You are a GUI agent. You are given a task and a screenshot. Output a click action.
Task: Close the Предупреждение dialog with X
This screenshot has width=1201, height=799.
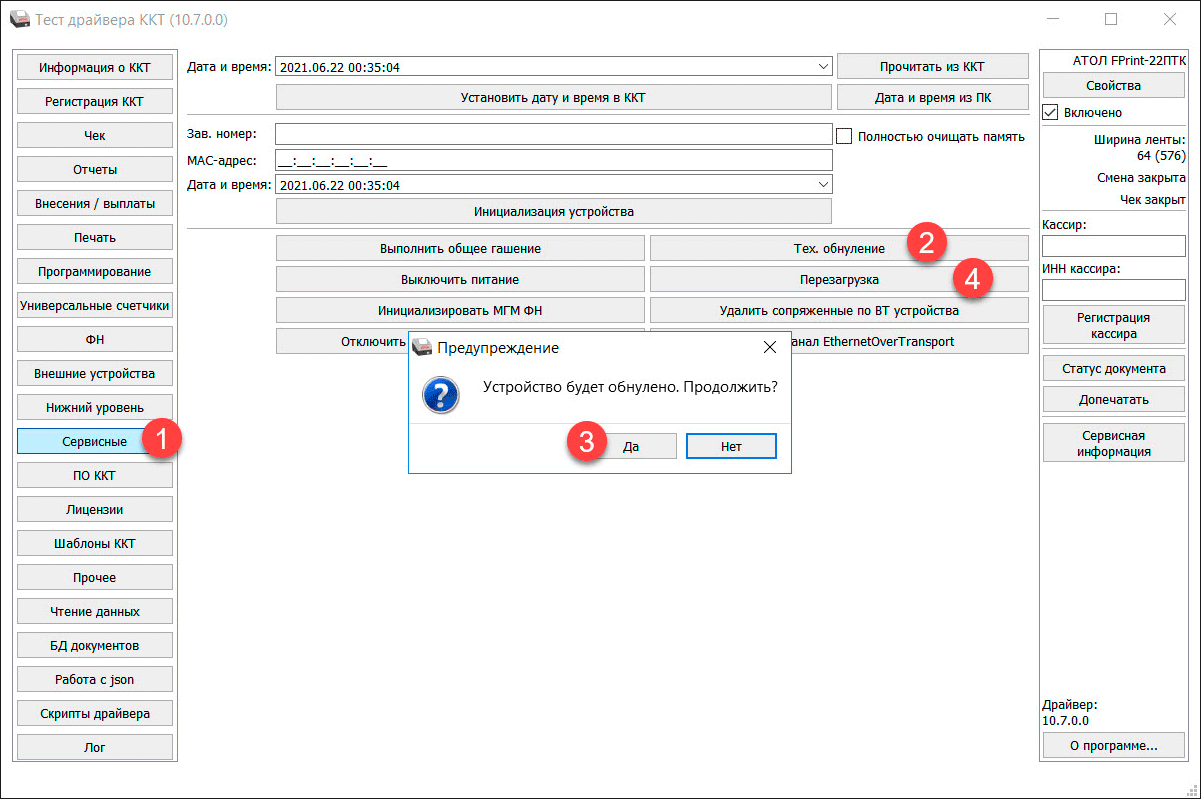769,348
